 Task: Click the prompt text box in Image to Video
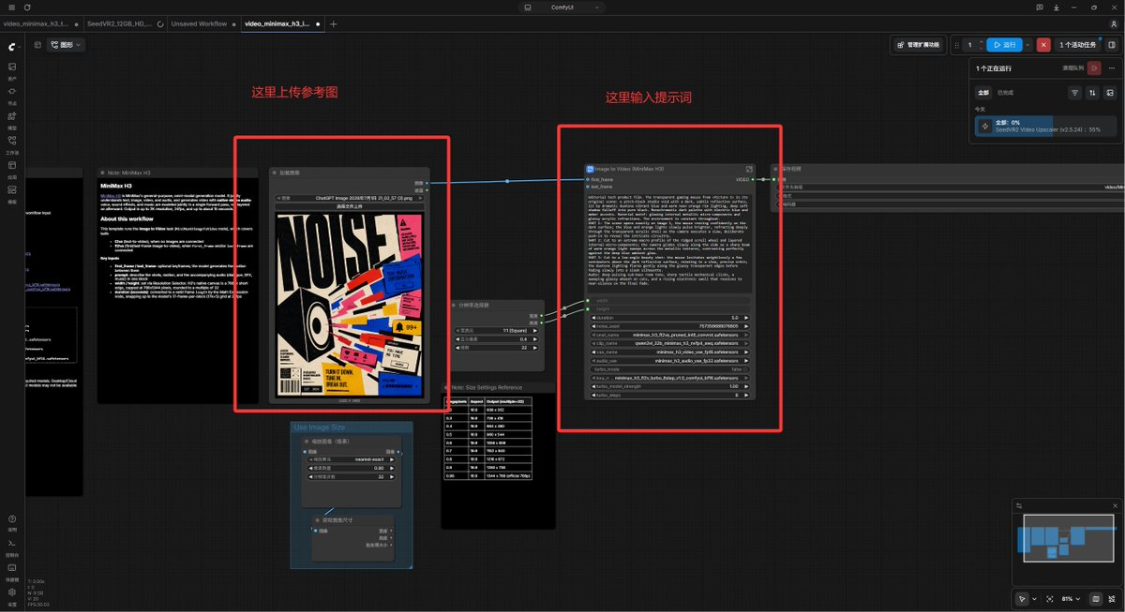pyautogui.click(x=669, y=243)
